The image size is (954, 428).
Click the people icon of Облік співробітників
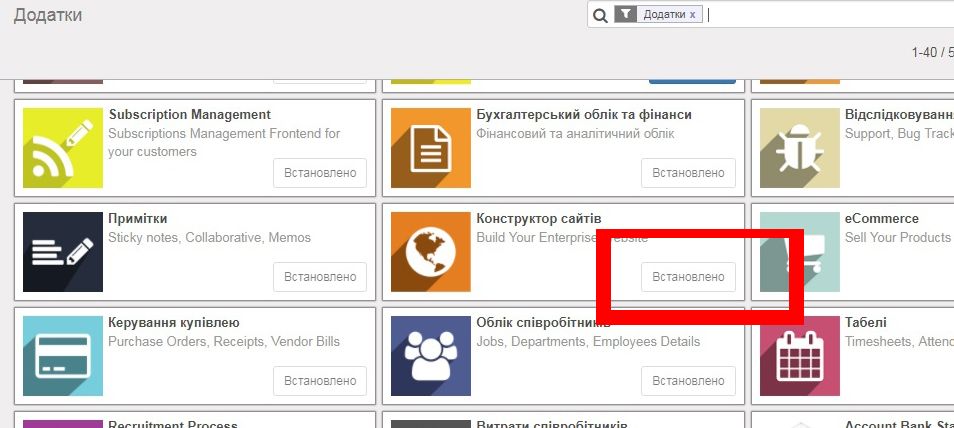431,356
